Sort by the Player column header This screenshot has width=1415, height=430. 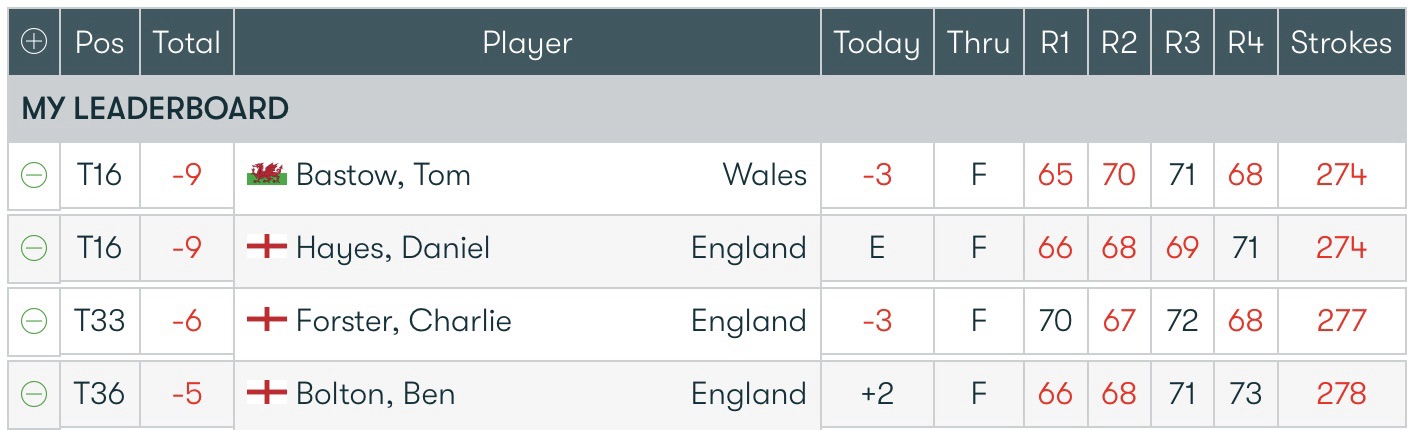tap(527, 43)
